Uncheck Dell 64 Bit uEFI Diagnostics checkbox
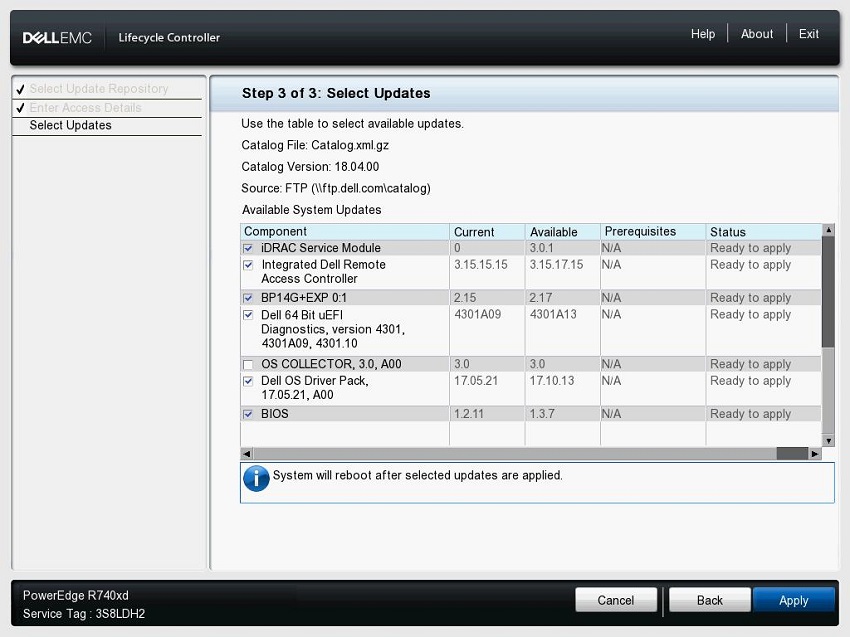The height and width of the screenshot is (637, 850). click(248, 315)
